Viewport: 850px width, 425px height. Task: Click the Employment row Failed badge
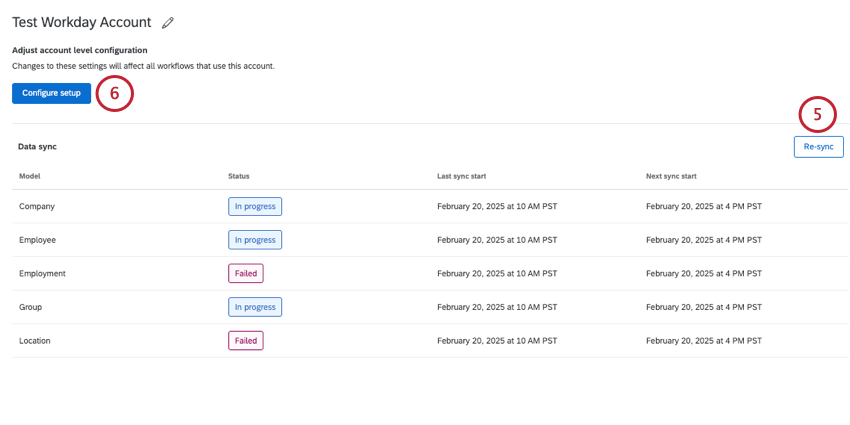tap(245, 273)
